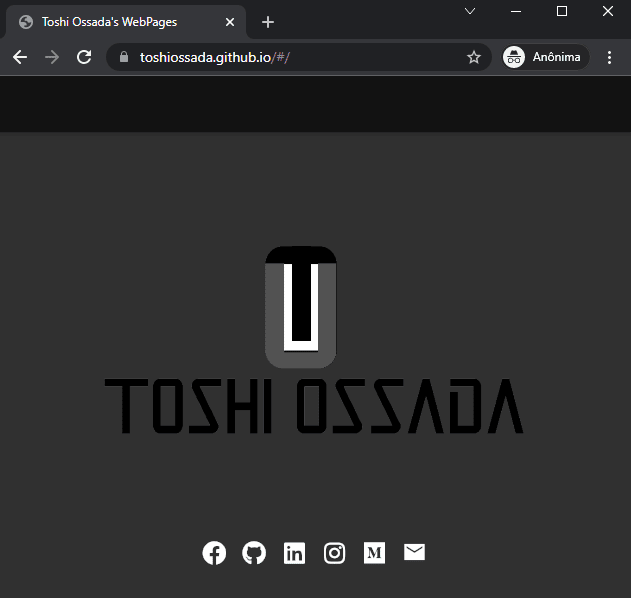Open the Instagram profile icon

(334, 553)
